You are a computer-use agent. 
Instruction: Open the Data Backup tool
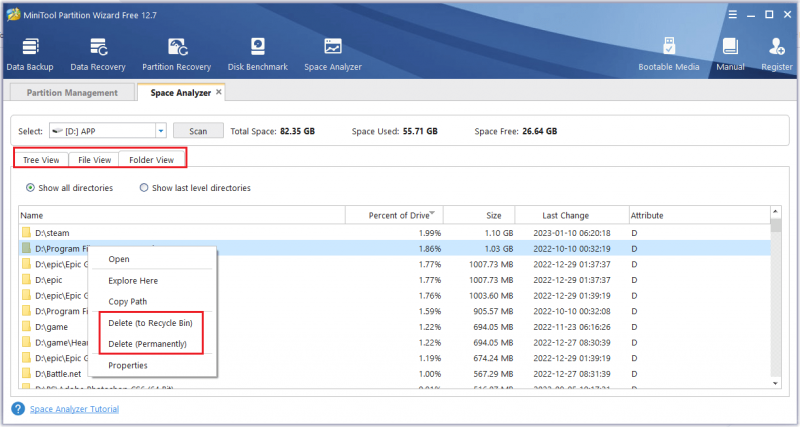[30, 55]
